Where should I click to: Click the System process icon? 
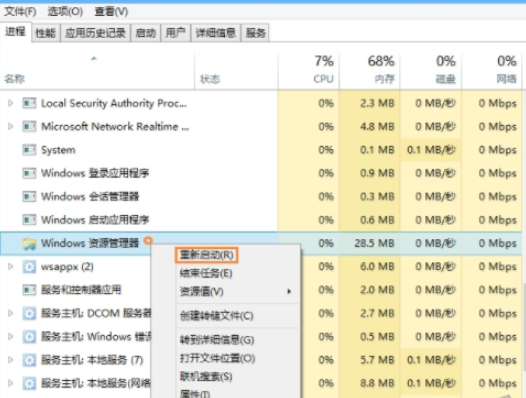pyautogui.click(x=29, y=150)
